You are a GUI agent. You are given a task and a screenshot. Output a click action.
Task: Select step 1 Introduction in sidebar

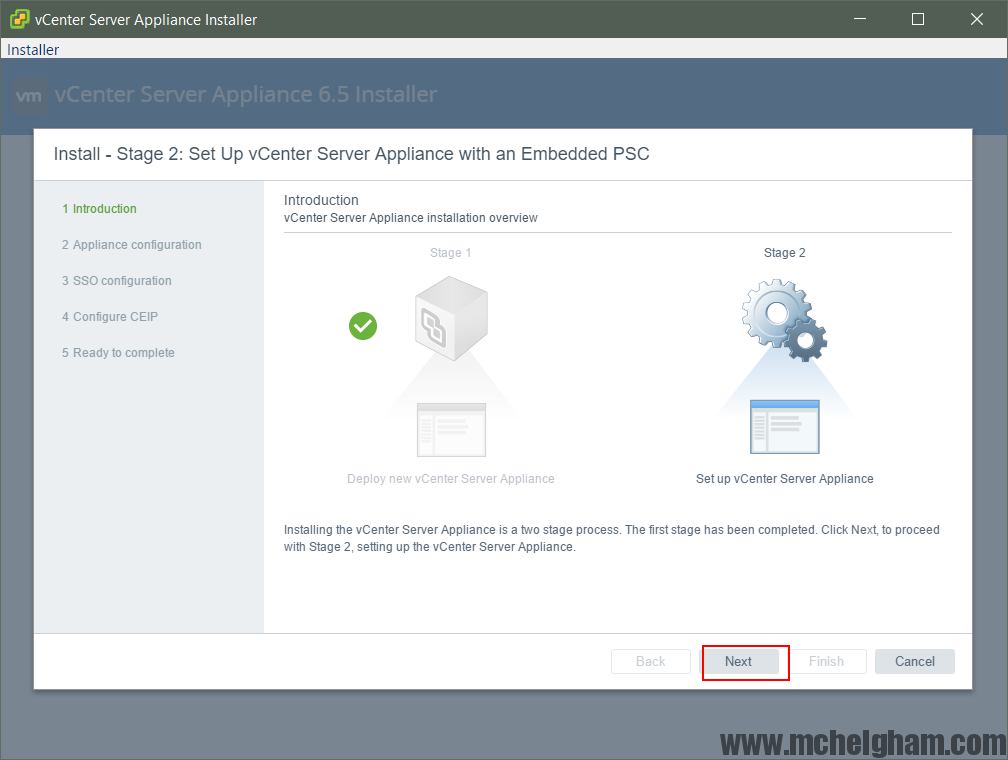[100, 209]
